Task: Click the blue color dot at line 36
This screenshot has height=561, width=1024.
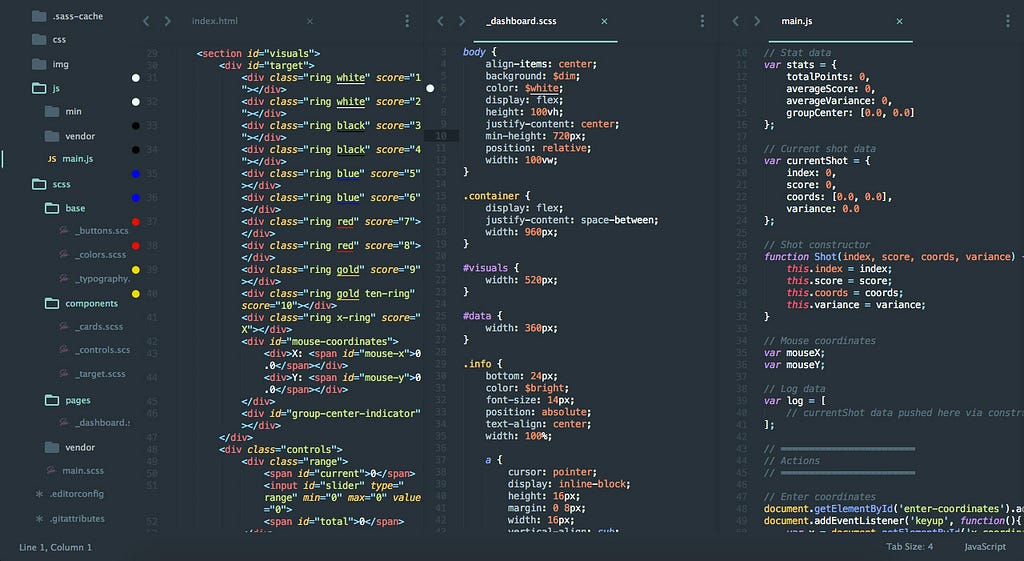Action: coord(136,198)
